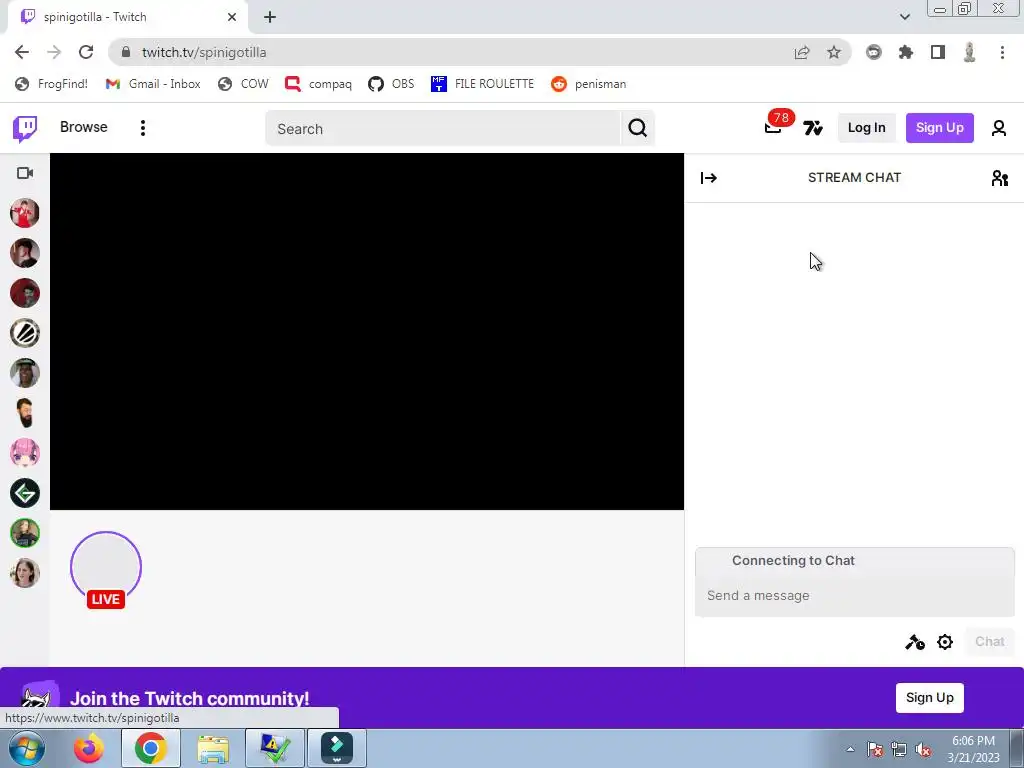
Task: Click the magnifying glass search button
Action: [637, 128]
